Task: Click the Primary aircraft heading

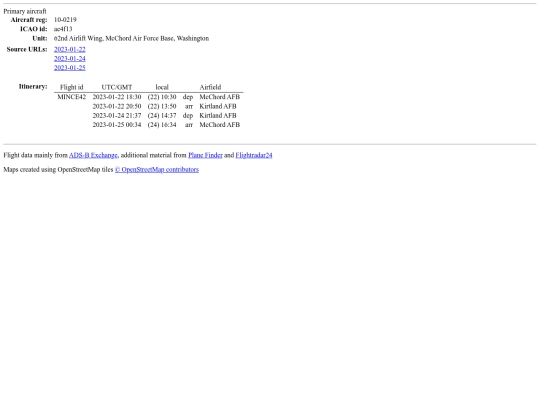Action: (25, 11)
